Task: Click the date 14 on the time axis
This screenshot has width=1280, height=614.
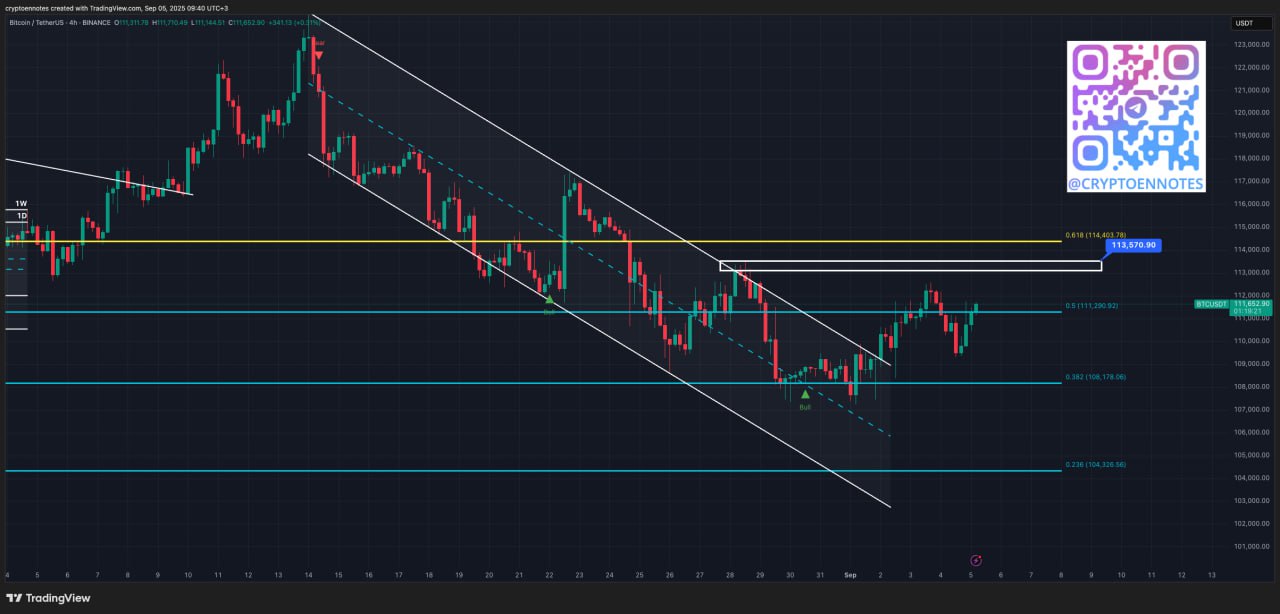Action: click(308, 575)
